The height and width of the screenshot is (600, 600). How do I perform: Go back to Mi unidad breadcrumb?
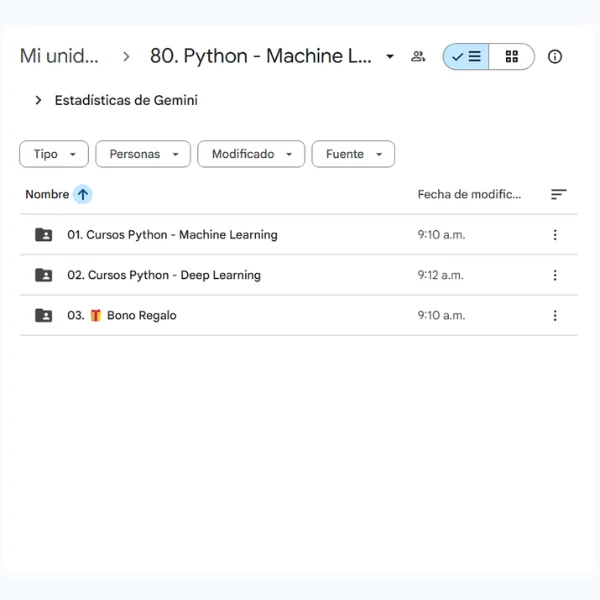tap(59, 56)
